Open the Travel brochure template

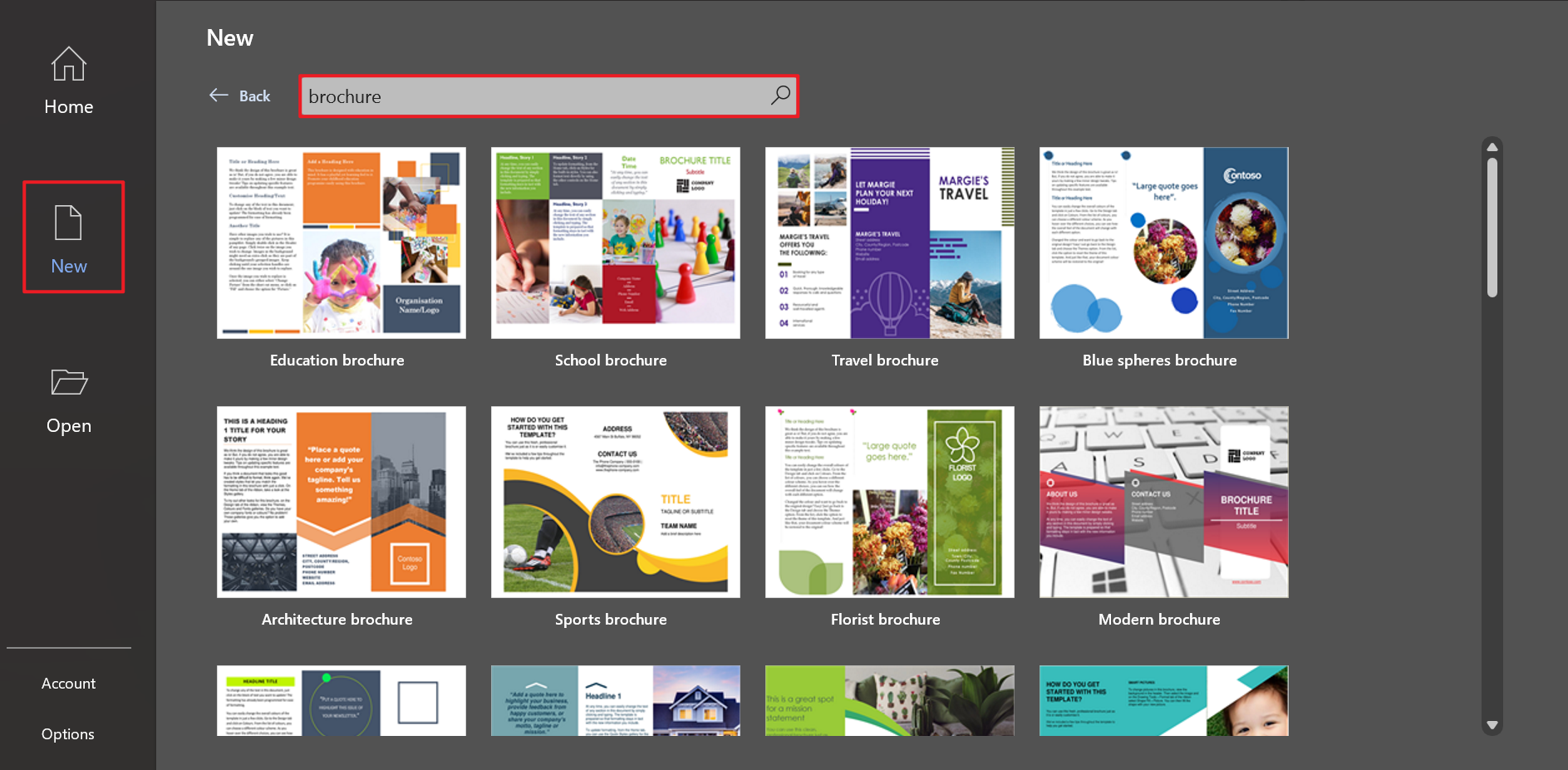point(889,243)
